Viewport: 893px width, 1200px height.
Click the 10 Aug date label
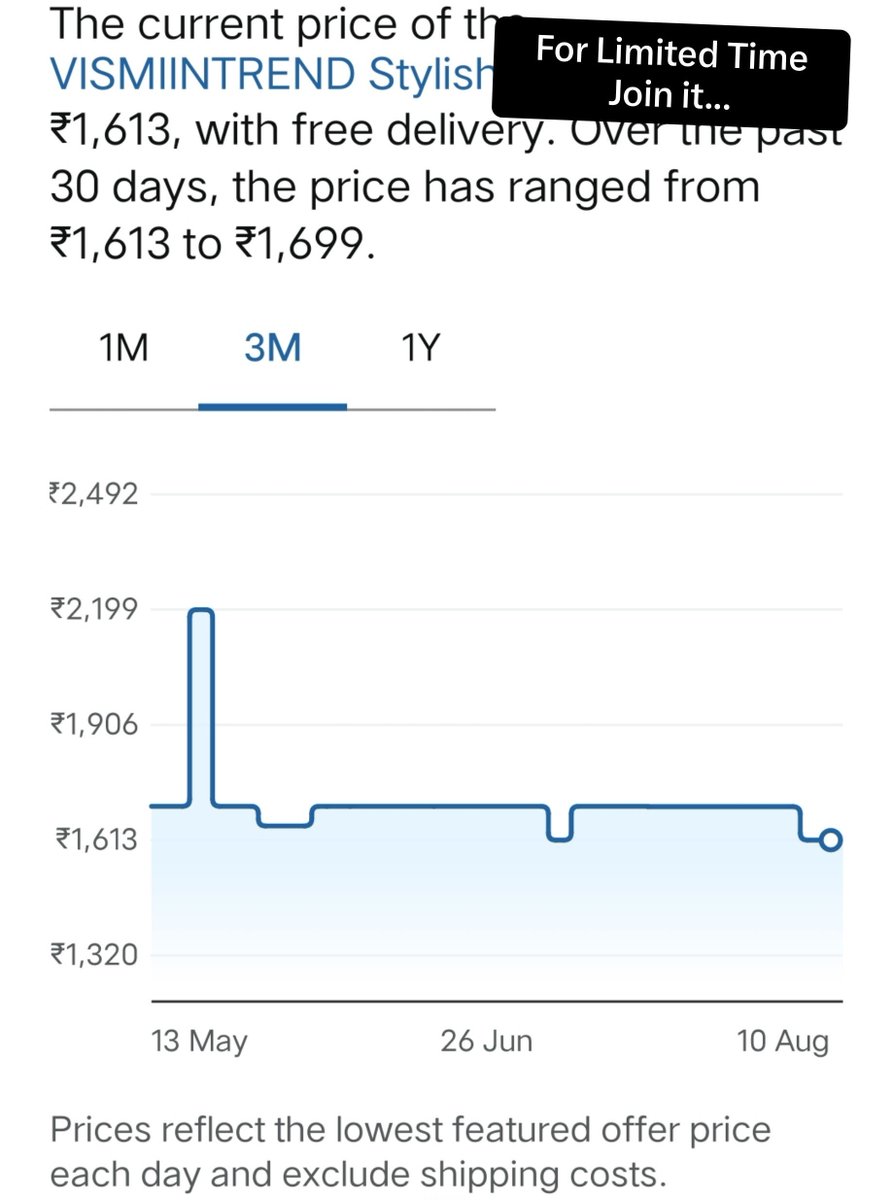783,1041
